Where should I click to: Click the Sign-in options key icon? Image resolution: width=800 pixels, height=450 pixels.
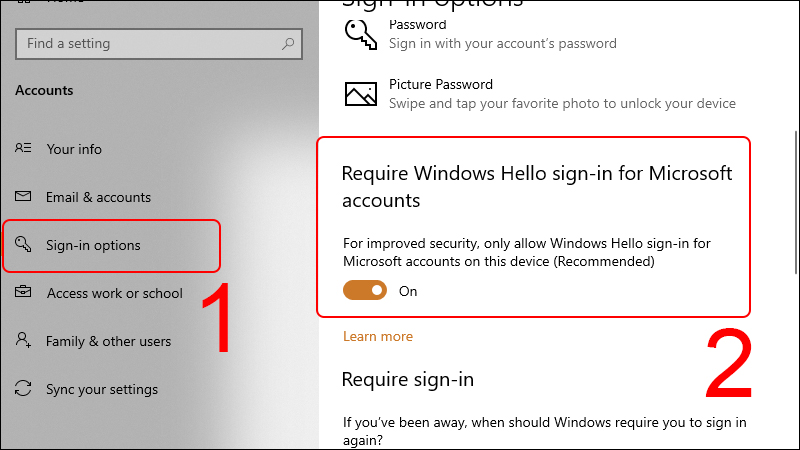pyautogui.click(x=24, y=245)
